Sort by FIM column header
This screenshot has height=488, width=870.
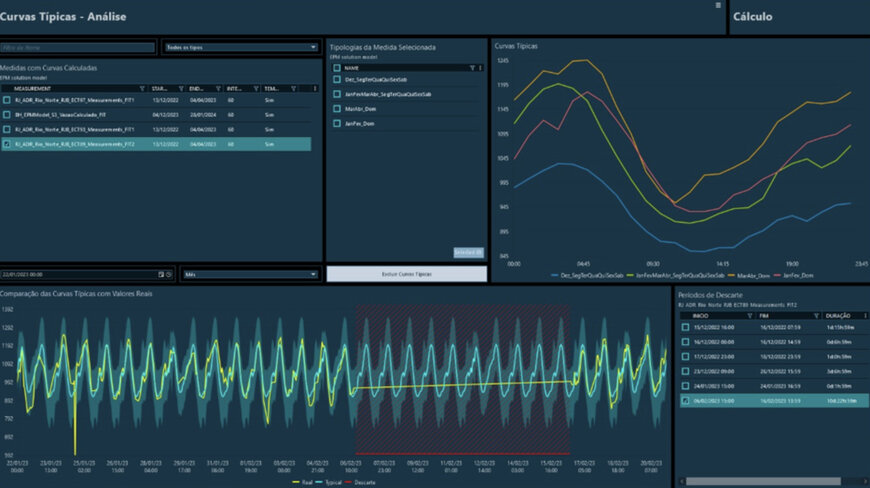coord(764,316)
